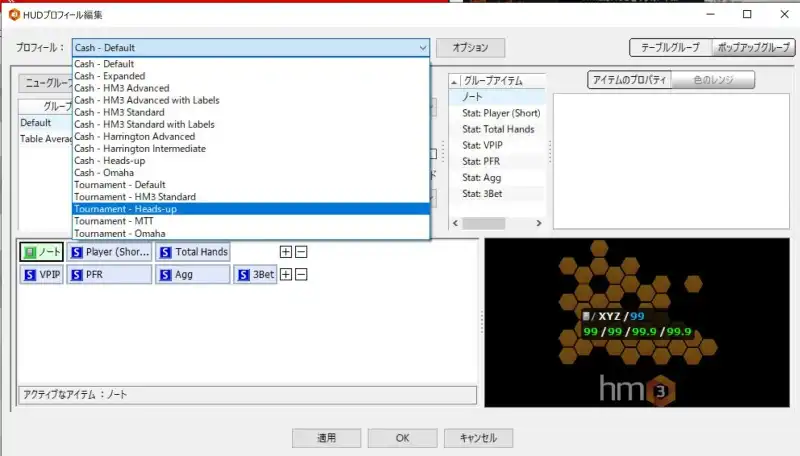Open the アイテムのプロパティ tab
This screenshot has height=456, width=800.
click(x=628, y=81)
